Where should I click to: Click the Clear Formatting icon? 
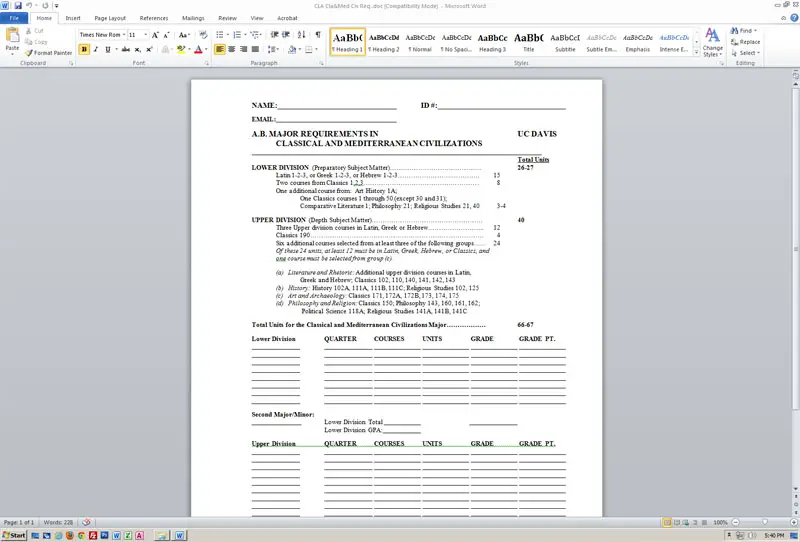coord(203,35)
